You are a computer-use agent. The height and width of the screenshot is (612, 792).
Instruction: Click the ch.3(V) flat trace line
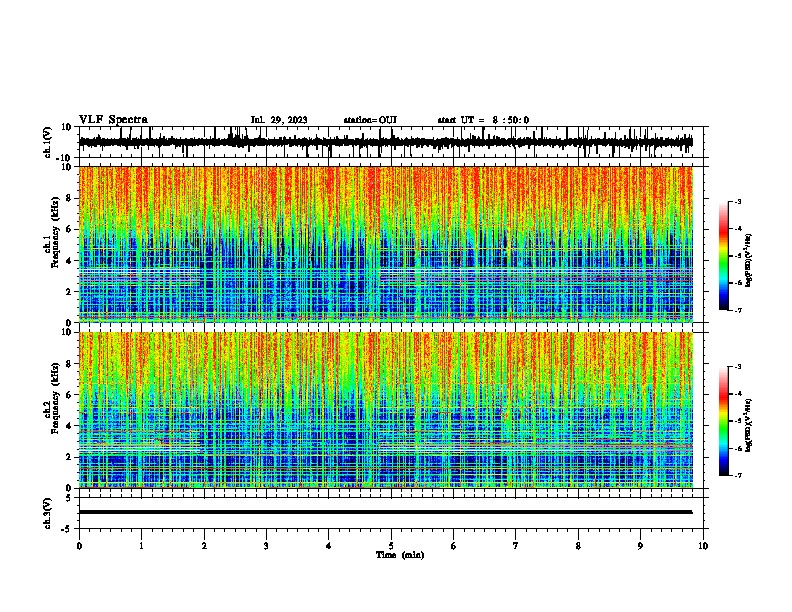pos(386,512)
